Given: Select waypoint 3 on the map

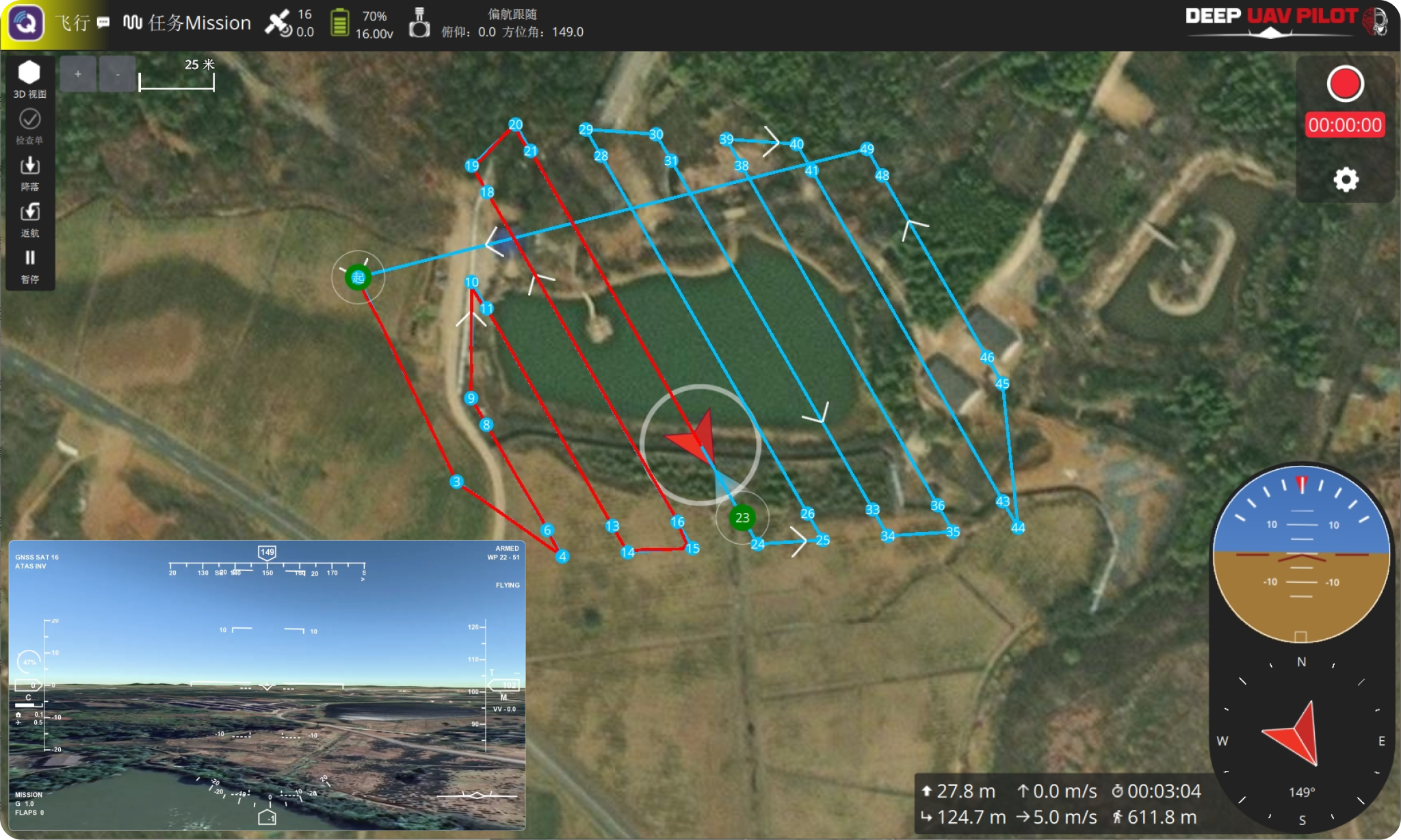Looking at the screenshot, I should pos(456,482).
